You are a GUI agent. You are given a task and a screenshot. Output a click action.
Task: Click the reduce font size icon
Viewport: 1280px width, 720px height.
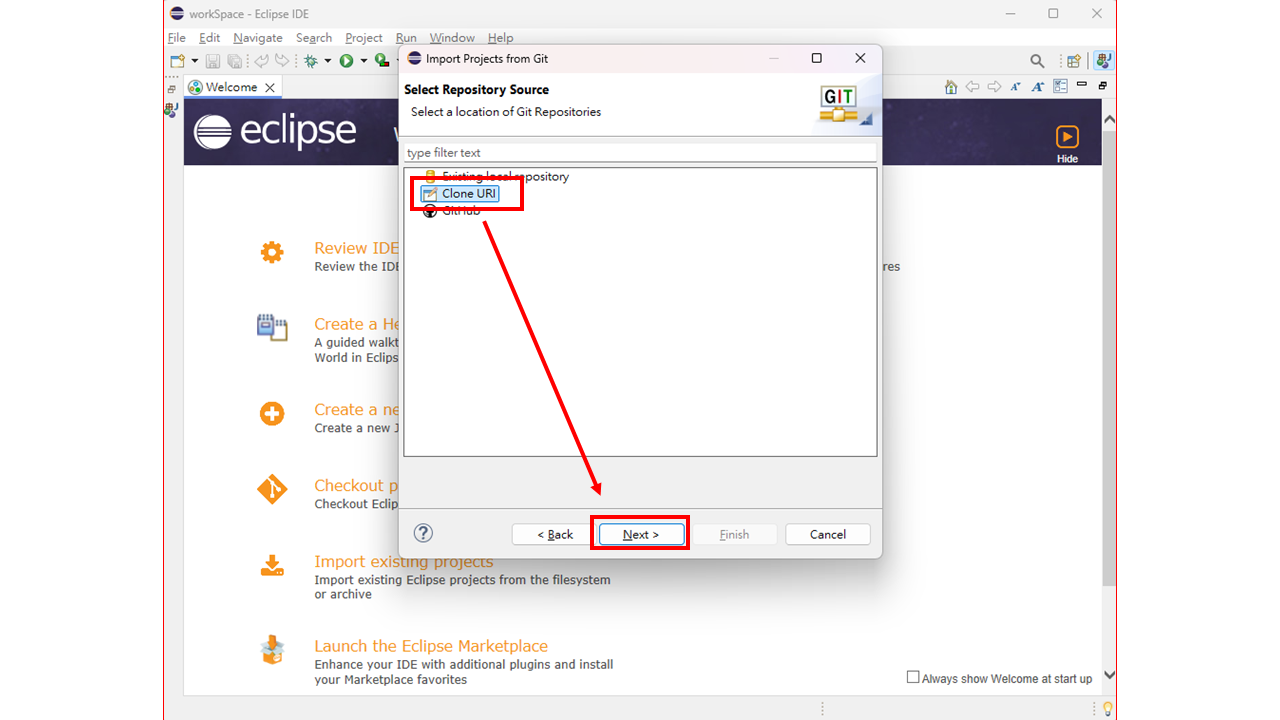1016,87
